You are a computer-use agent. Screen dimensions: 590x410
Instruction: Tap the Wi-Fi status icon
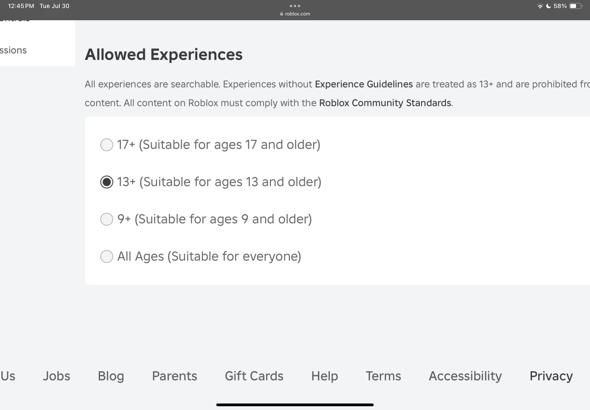pos(540,6)
